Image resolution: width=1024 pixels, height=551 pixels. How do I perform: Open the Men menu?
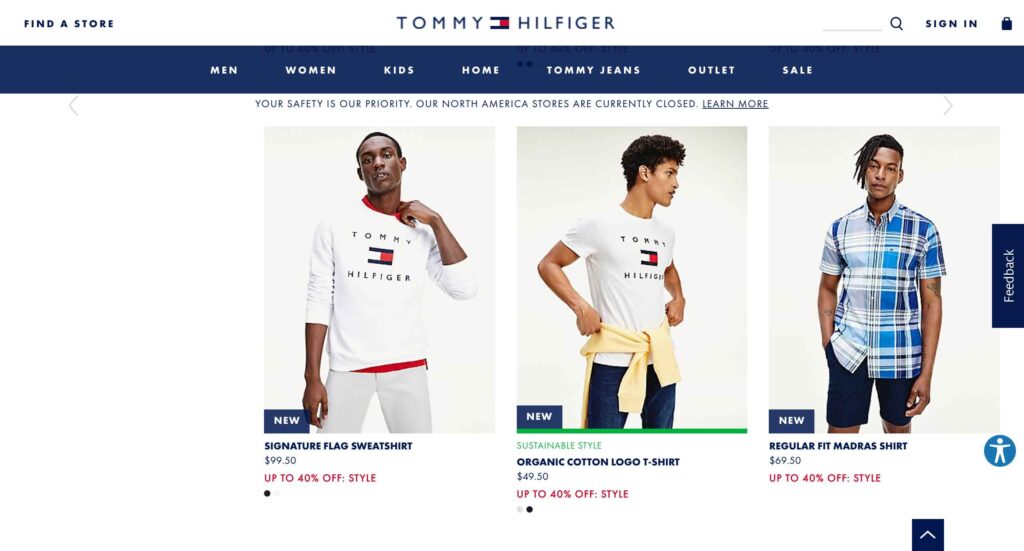point(224,70)
